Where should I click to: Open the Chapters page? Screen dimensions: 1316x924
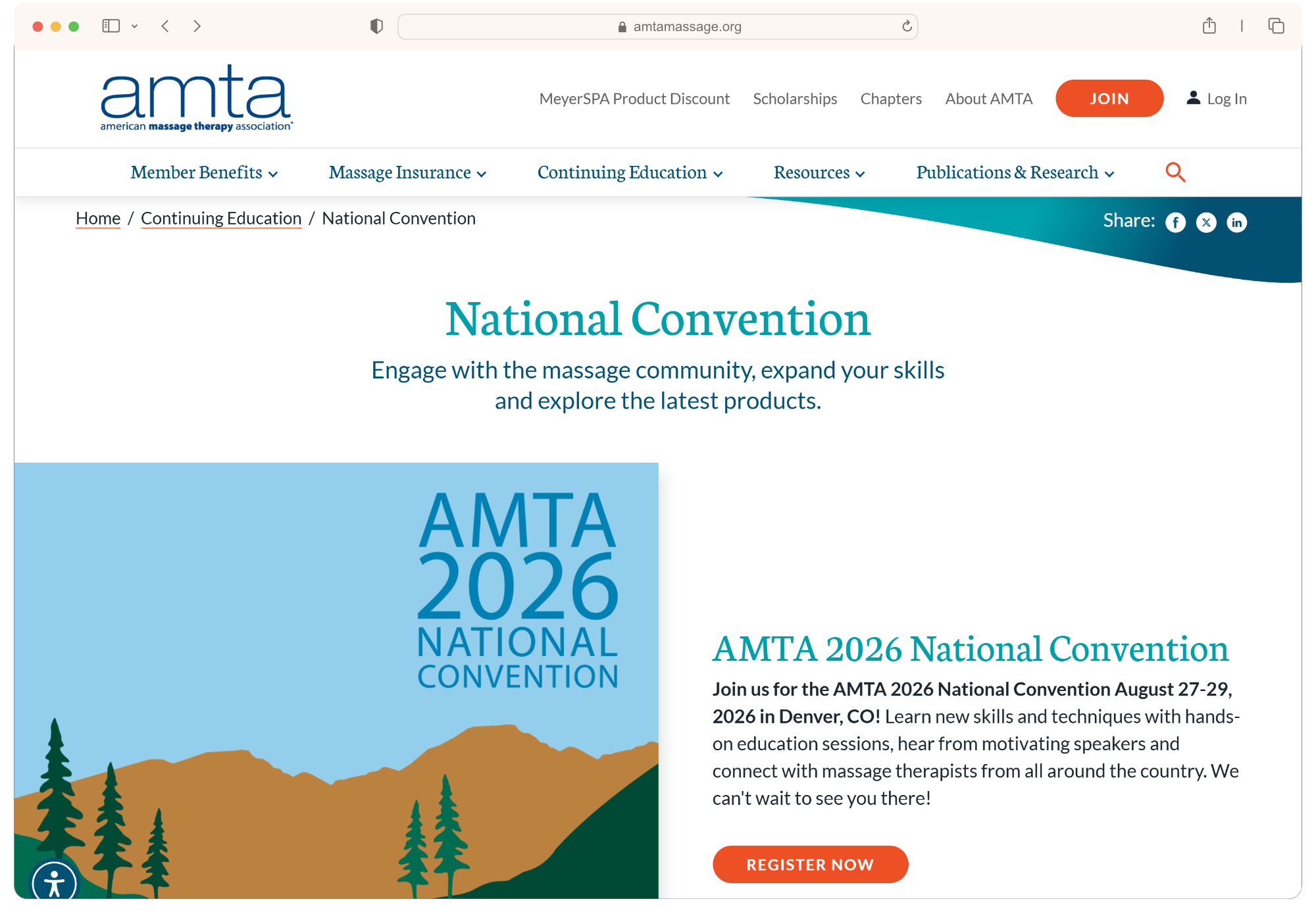click(x=891, y=99)
